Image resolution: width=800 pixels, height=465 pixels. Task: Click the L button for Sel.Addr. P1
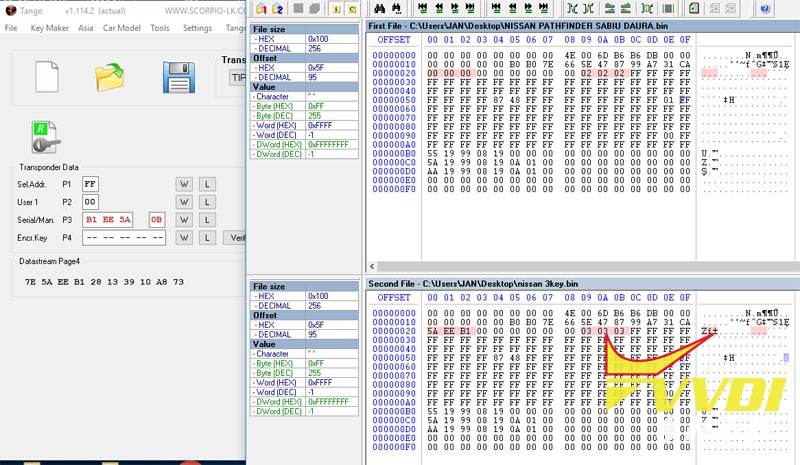click(207, 184)
